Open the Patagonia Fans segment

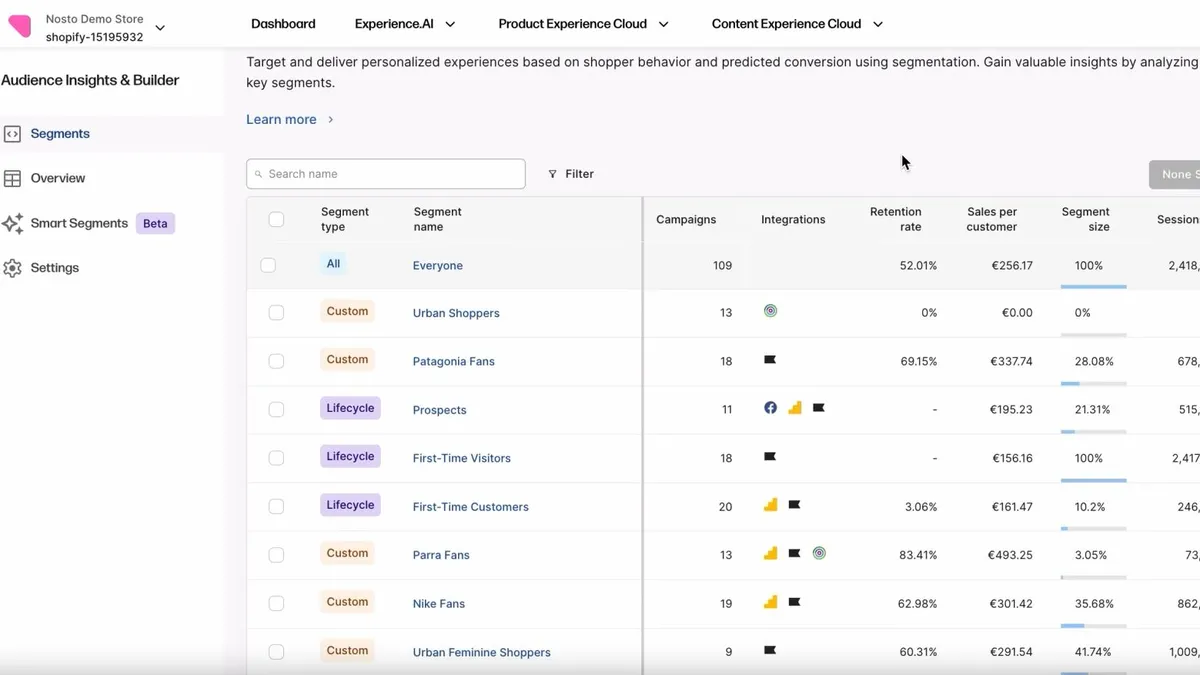[454, 361]
